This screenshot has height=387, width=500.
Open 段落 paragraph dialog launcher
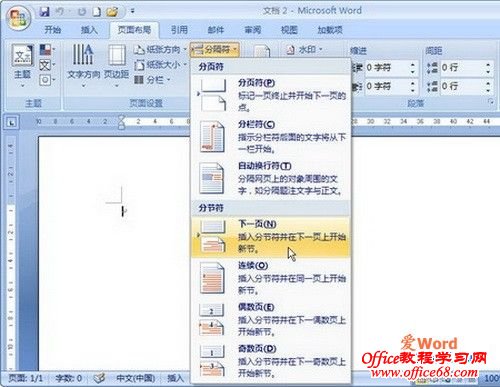click(x=491, y=102)
